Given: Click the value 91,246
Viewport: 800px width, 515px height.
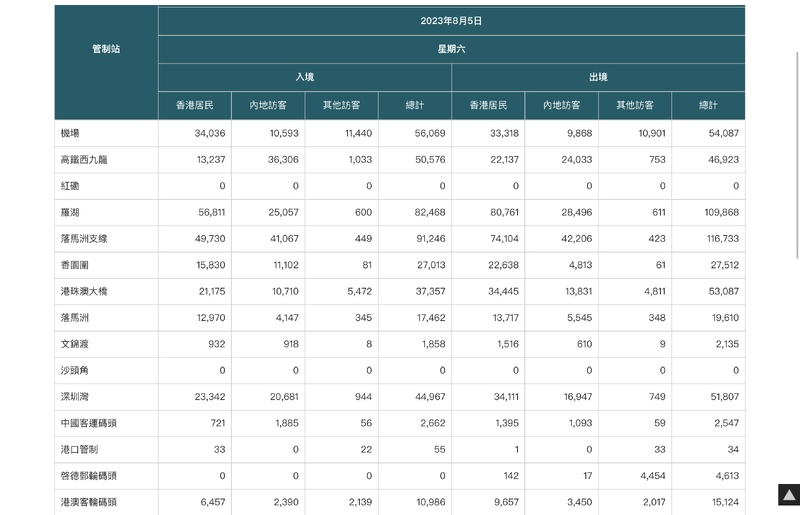Looking at the screenshot, I should (x=431, y=239).
